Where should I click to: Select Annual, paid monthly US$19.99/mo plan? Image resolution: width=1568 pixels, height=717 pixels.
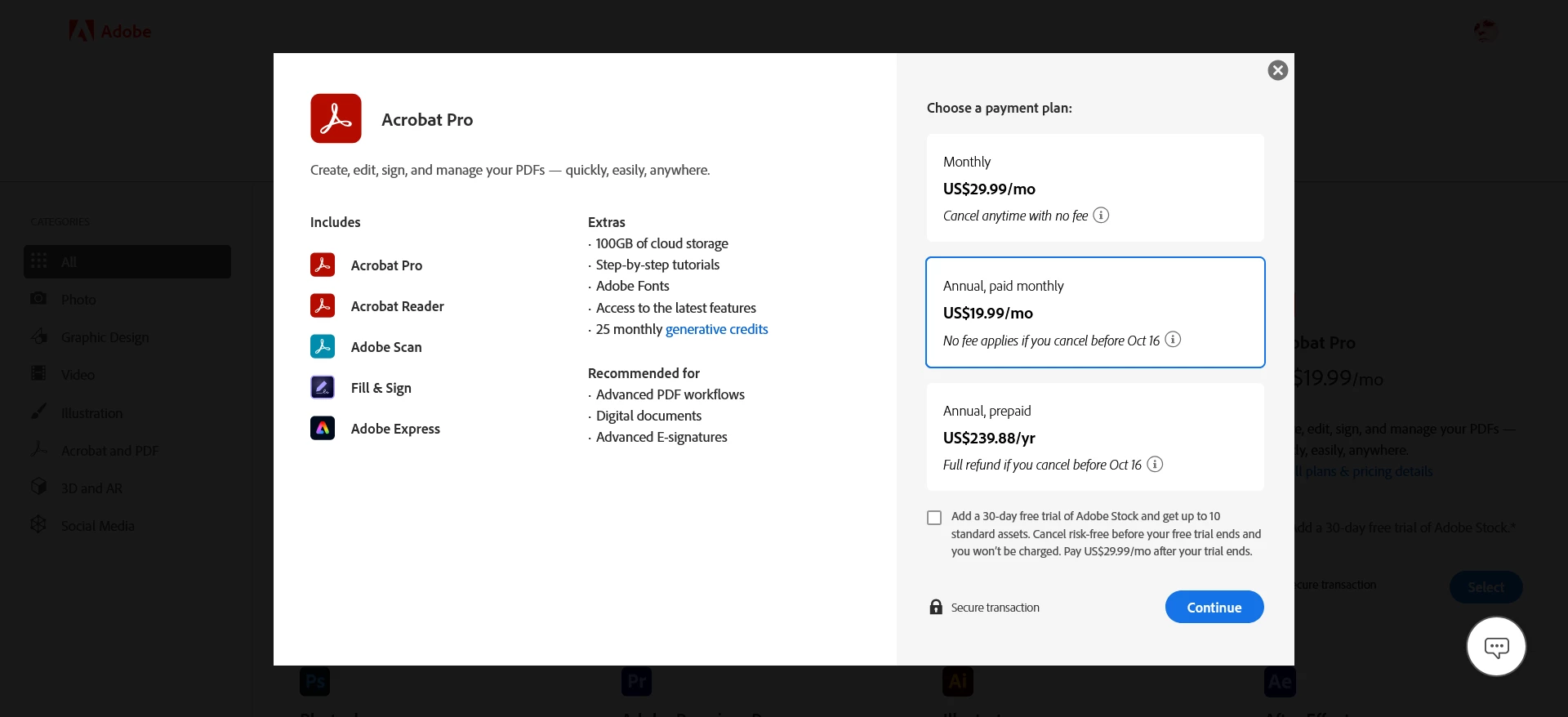[1095, 312]
